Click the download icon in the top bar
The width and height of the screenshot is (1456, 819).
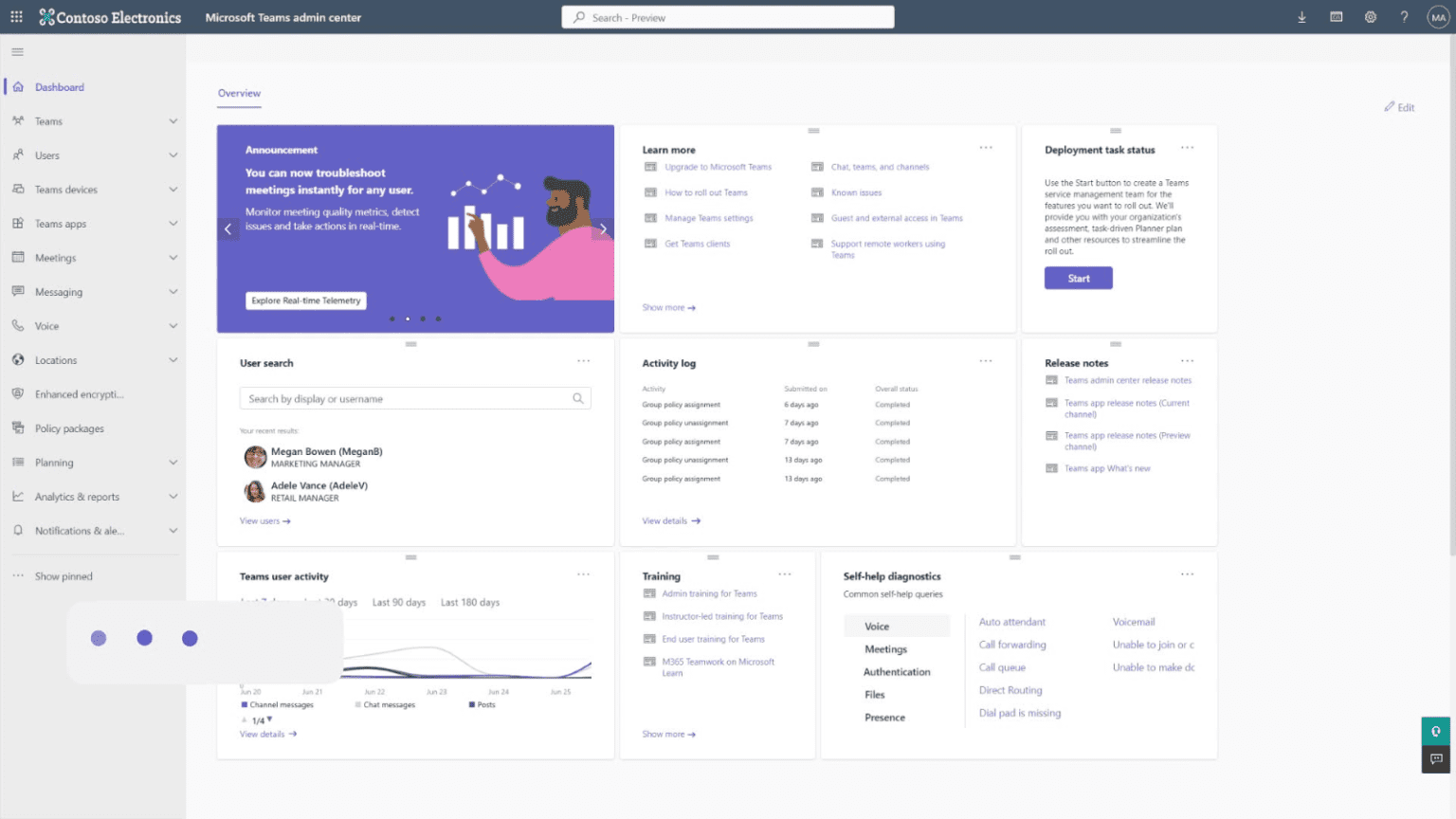pyautogui.click(x=1301, y=16)
